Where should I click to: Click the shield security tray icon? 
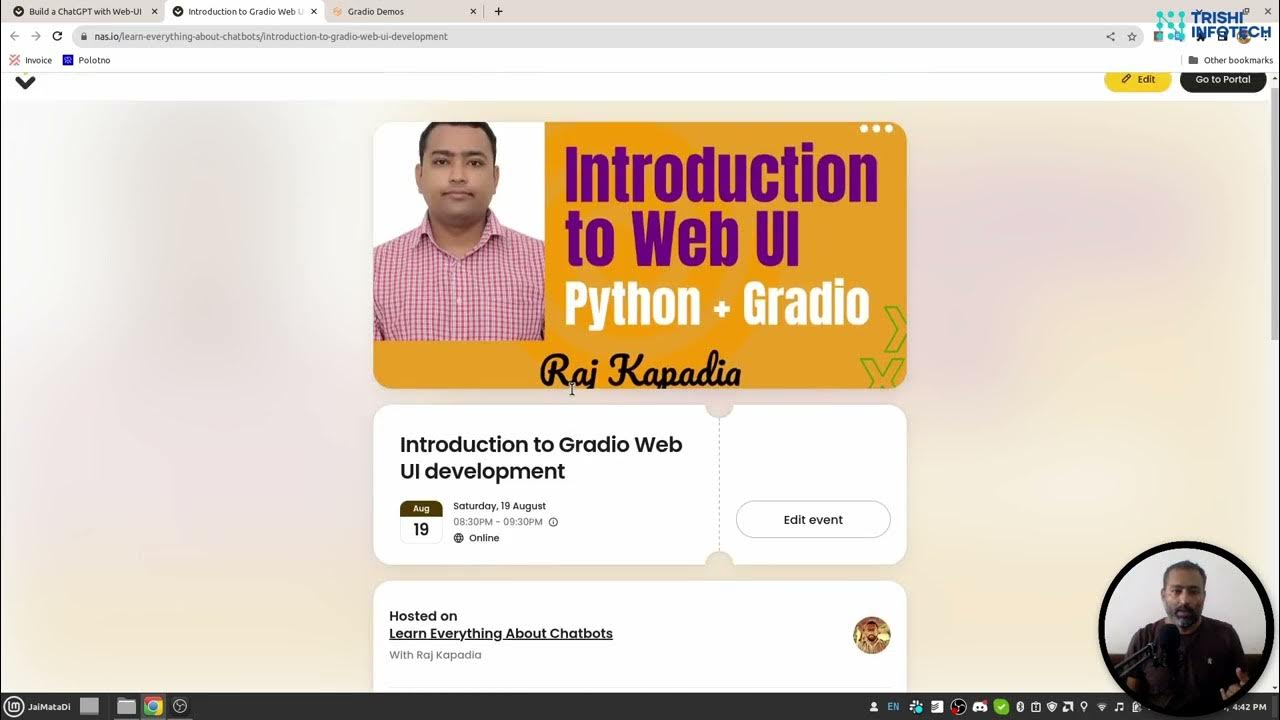1052,707
